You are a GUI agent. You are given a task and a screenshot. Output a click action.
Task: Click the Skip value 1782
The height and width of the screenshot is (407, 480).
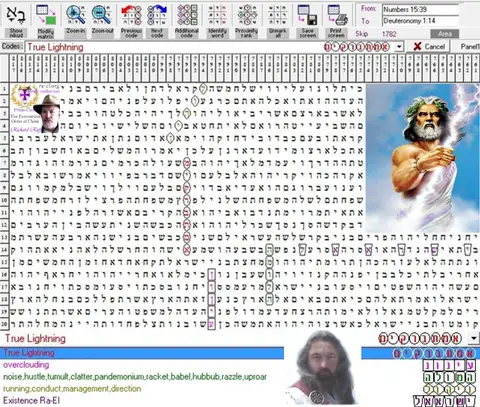coord(389,34)
